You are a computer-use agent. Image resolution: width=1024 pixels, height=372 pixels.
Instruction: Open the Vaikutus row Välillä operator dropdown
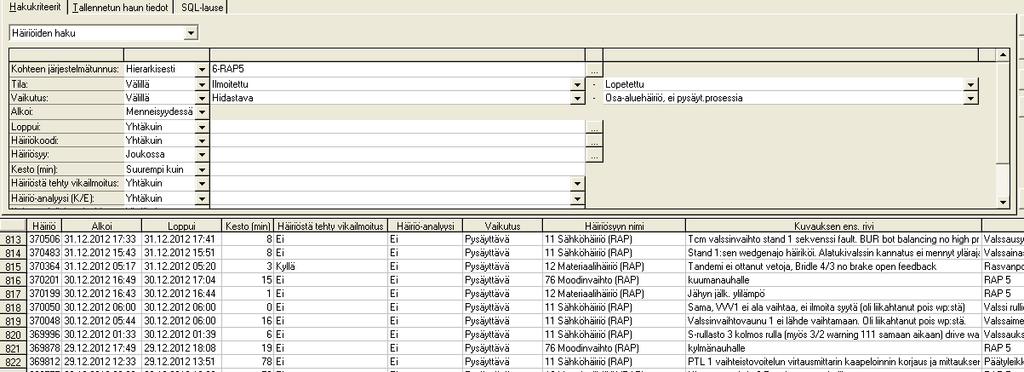[x=201, y=98]
